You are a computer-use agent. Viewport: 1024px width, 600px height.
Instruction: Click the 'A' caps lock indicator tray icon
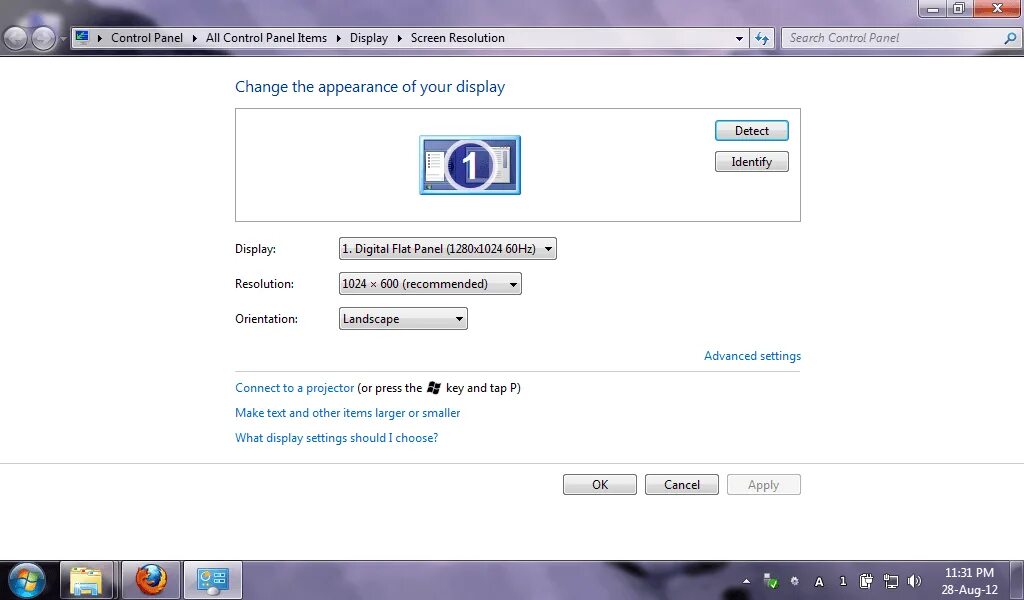coord(819,581)
